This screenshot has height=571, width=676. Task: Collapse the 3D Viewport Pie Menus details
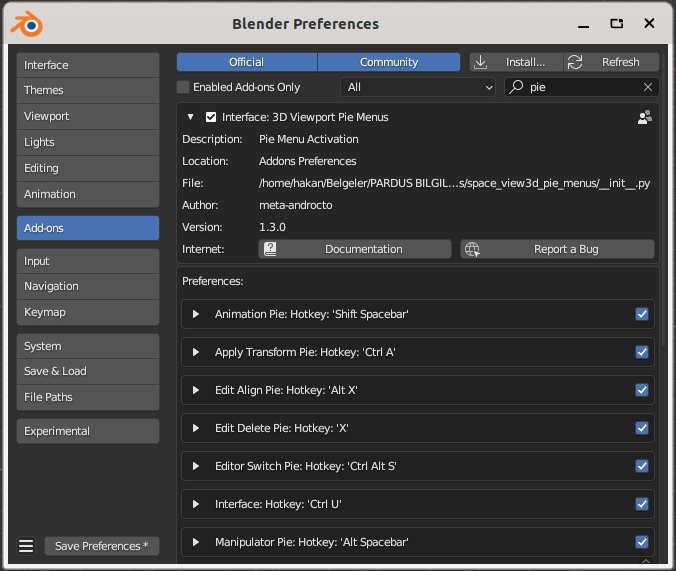click(190, 117)
